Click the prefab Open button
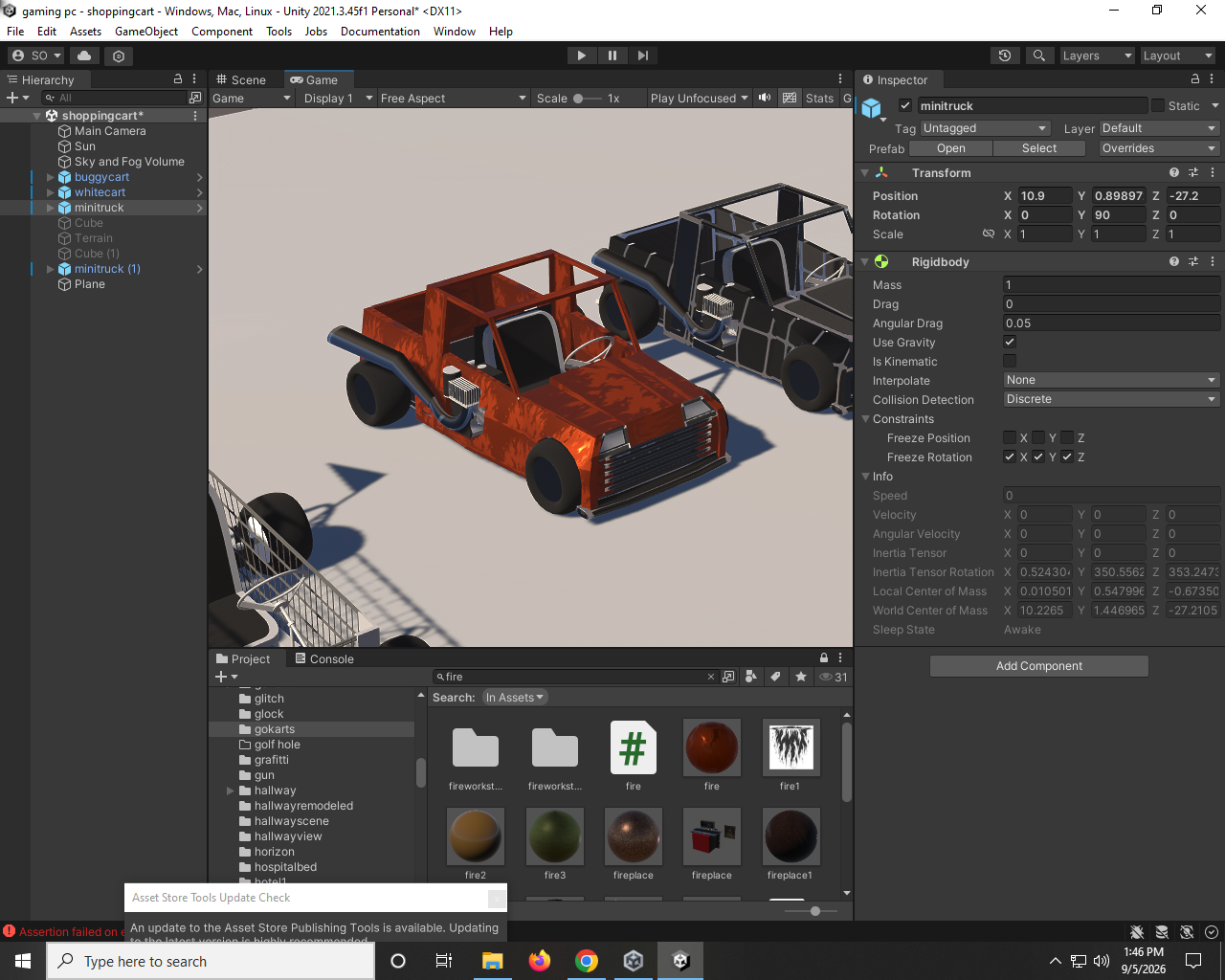This screenshot has height=980, width=1225. pos(951,148)
